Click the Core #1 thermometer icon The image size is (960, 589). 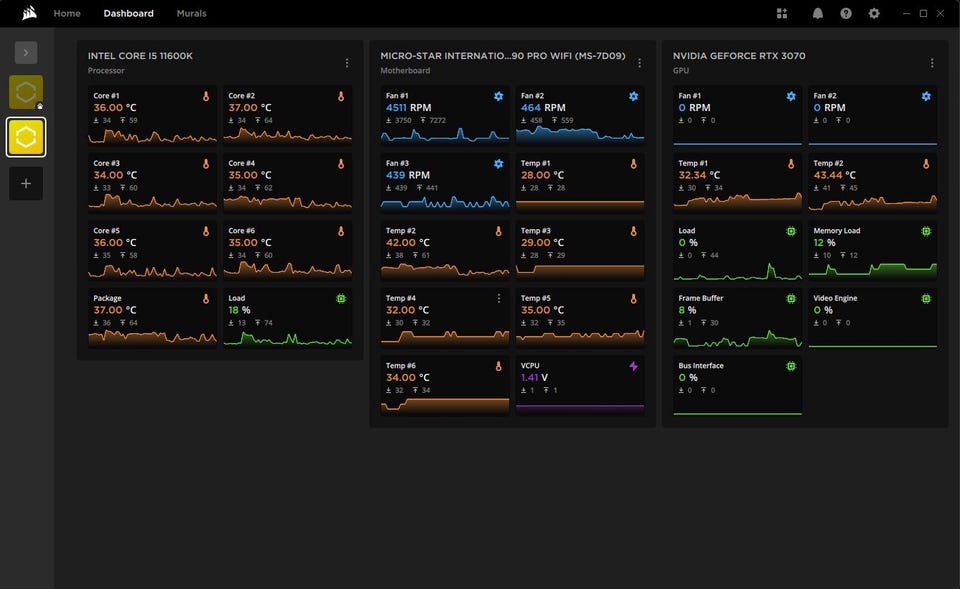point(206,96)
